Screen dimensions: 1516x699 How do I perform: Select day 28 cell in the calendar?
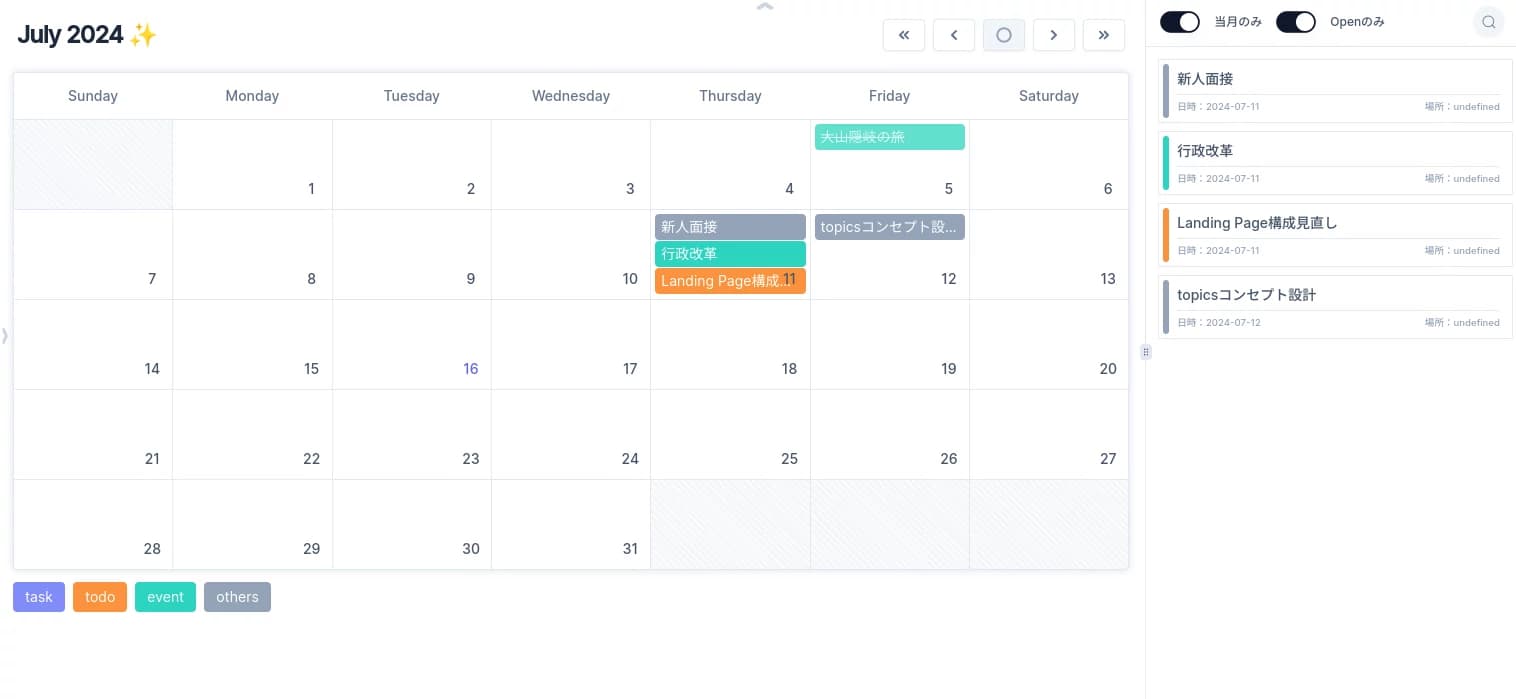pos(93,524)
